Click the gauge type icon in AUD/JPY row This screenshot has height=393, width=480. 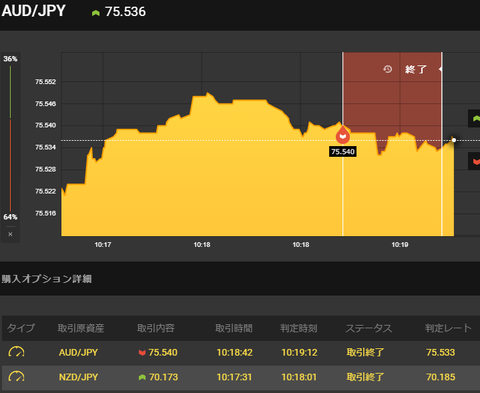coord(16,352)
